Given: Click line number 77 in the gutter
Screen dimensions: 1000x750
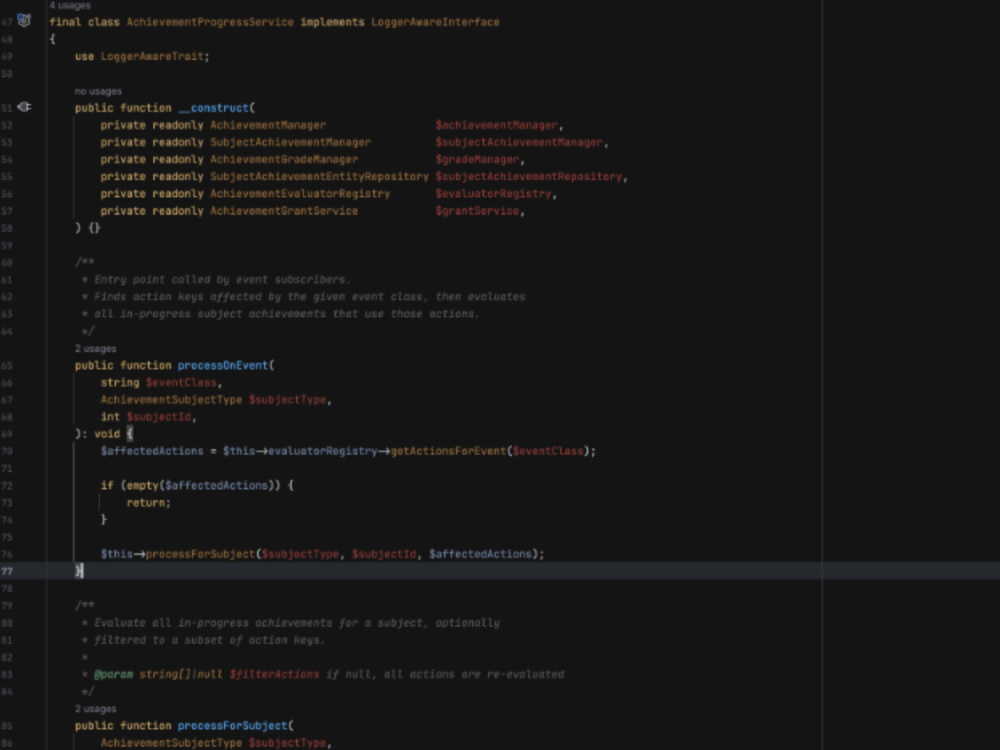Looking at the screenshot, I should point(6,571).
